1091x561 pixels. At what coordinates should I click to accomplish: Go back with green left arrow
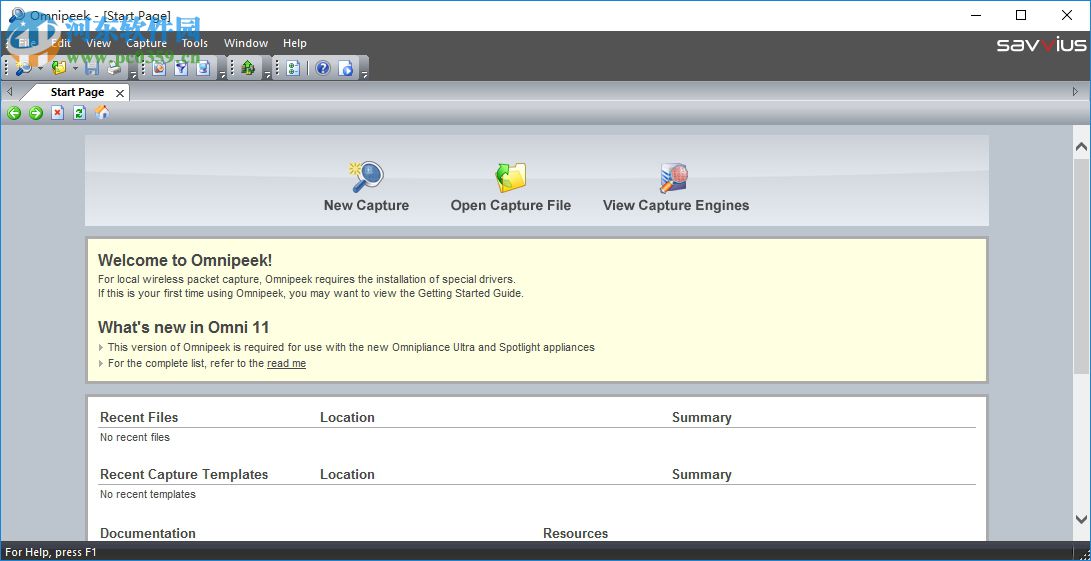click(x=14, y=113)
